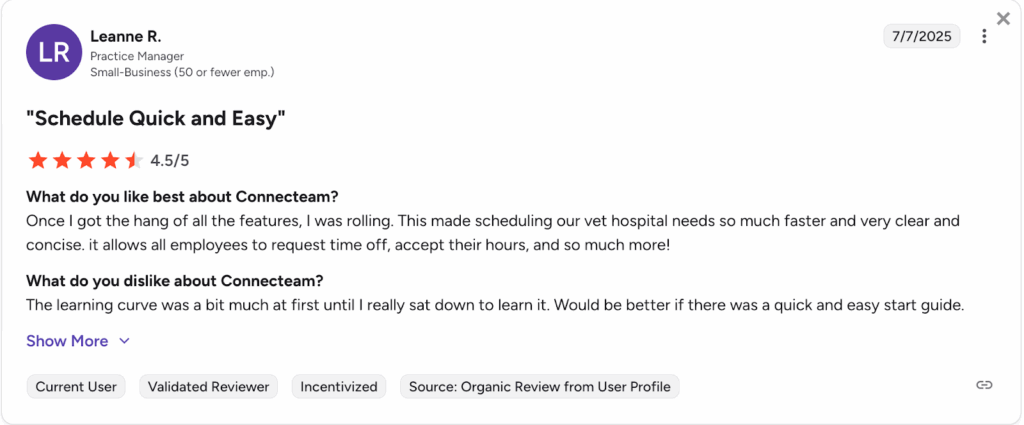Open Leanne R. reviewer profile name
The image size is (1024, 425).
coord(125,37)
